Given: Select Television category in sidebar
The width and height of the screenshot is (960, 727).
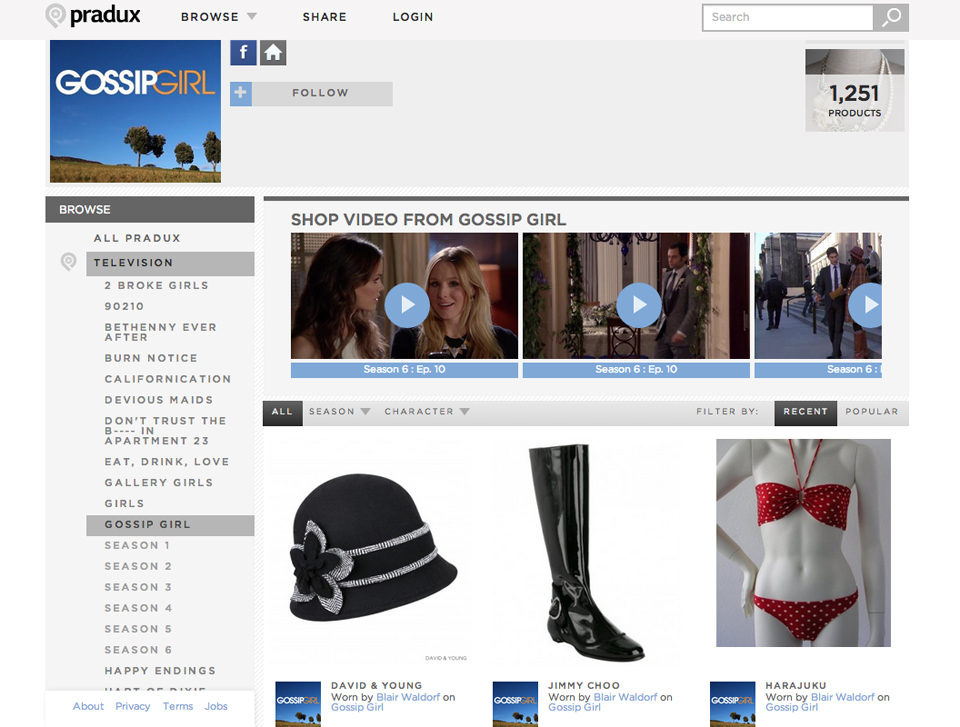Looking at the screenshot, I should point(170,263).
